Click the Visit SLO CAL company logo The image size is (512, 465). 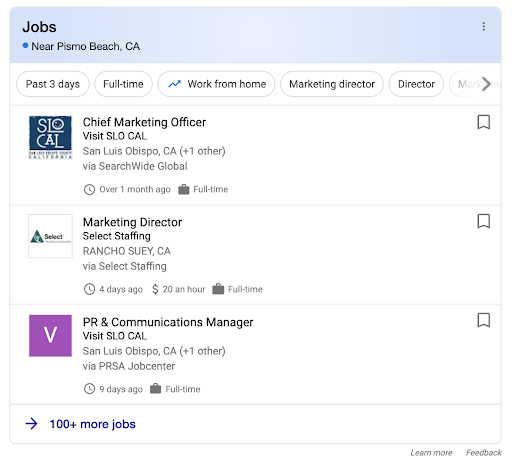coord(50,137)
